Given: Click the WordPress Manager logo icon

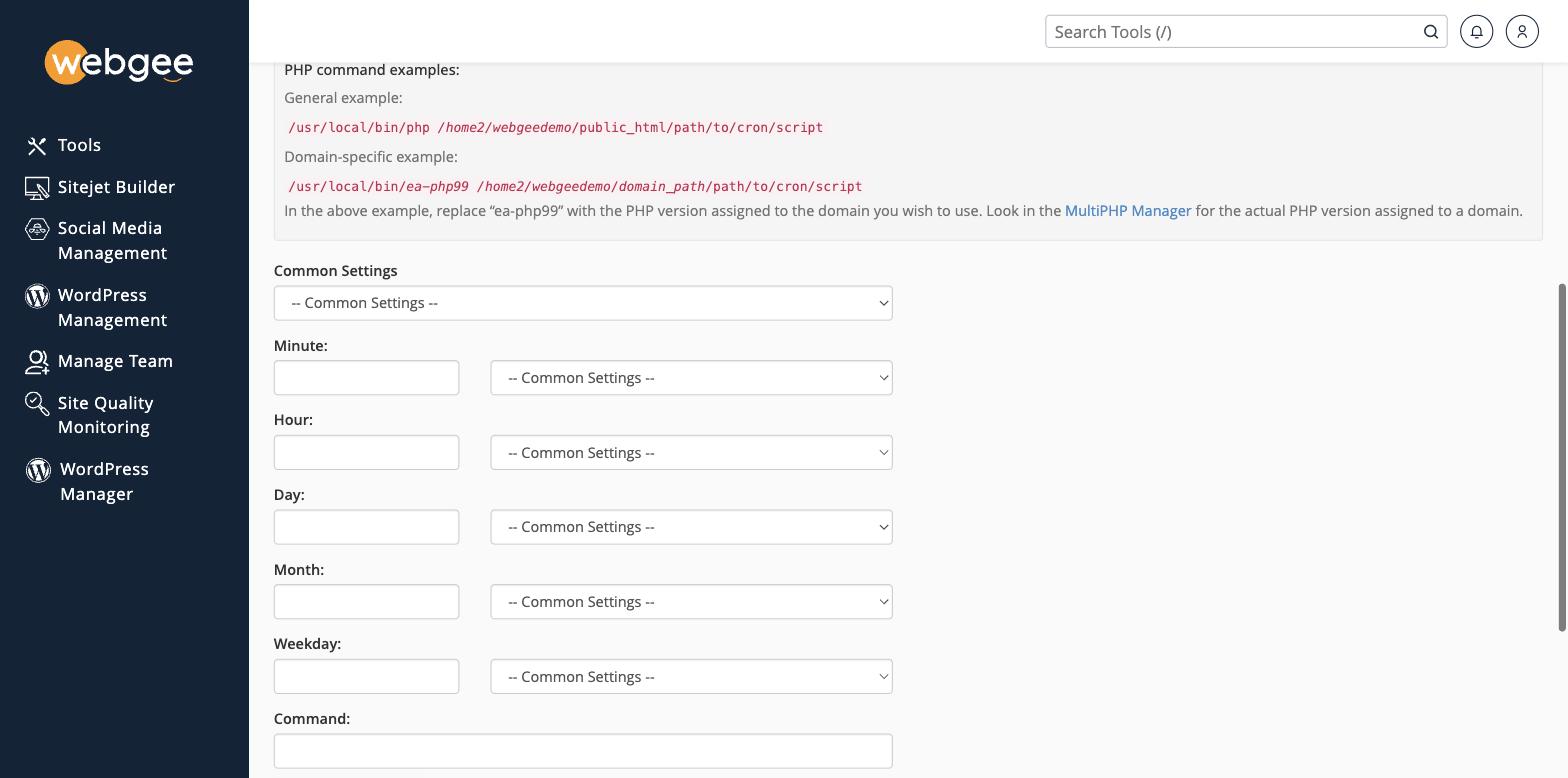Looking at the screenshot, I should pos(38,470).
